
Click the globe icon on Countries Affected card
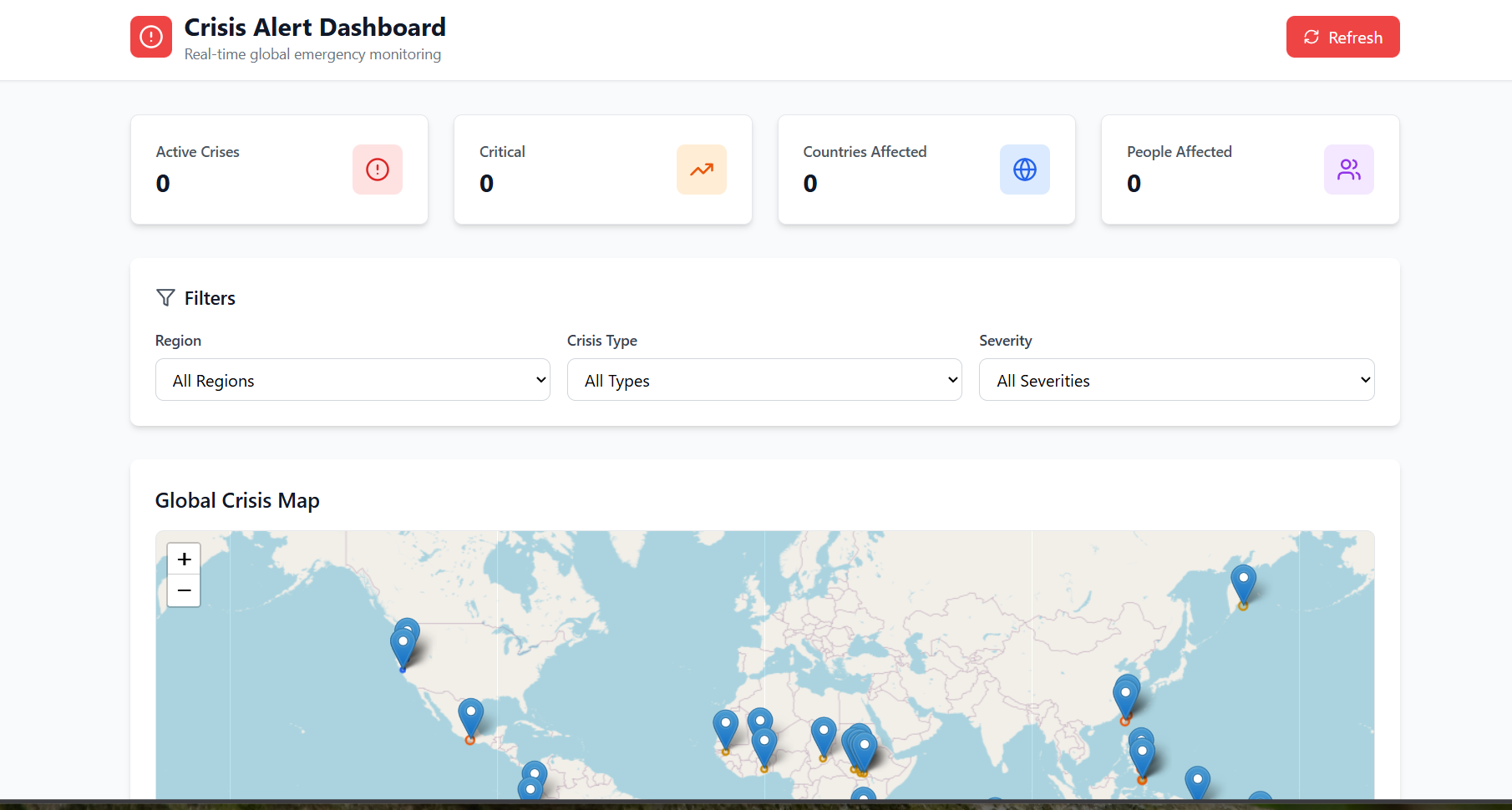(x=1024, y=170)
